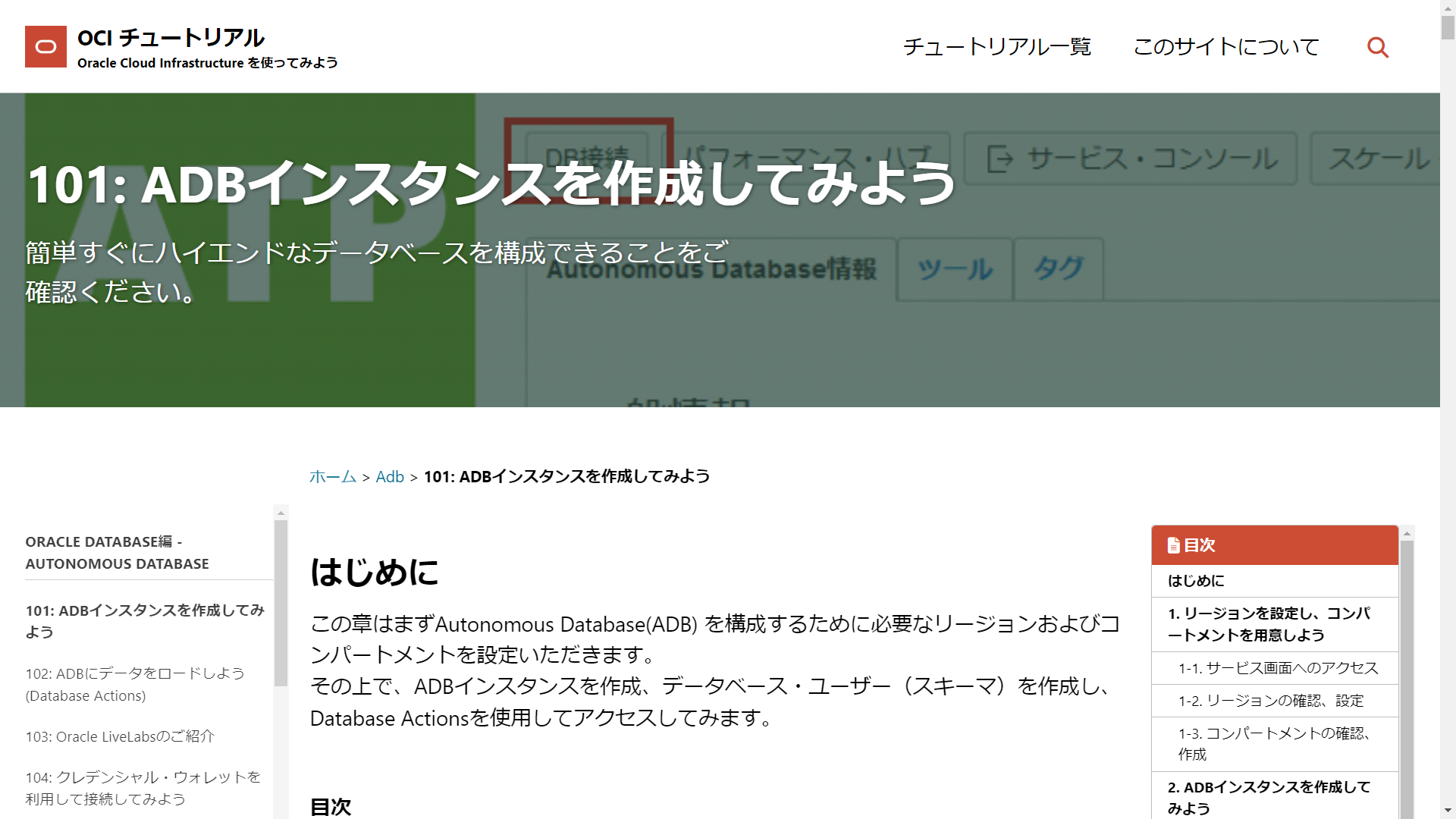The width and height of the screenshot is (1456, 819).
Task: Select 101: ADBインスタンスを作成してみよう in the sidebar
Action: coord(146,620)
